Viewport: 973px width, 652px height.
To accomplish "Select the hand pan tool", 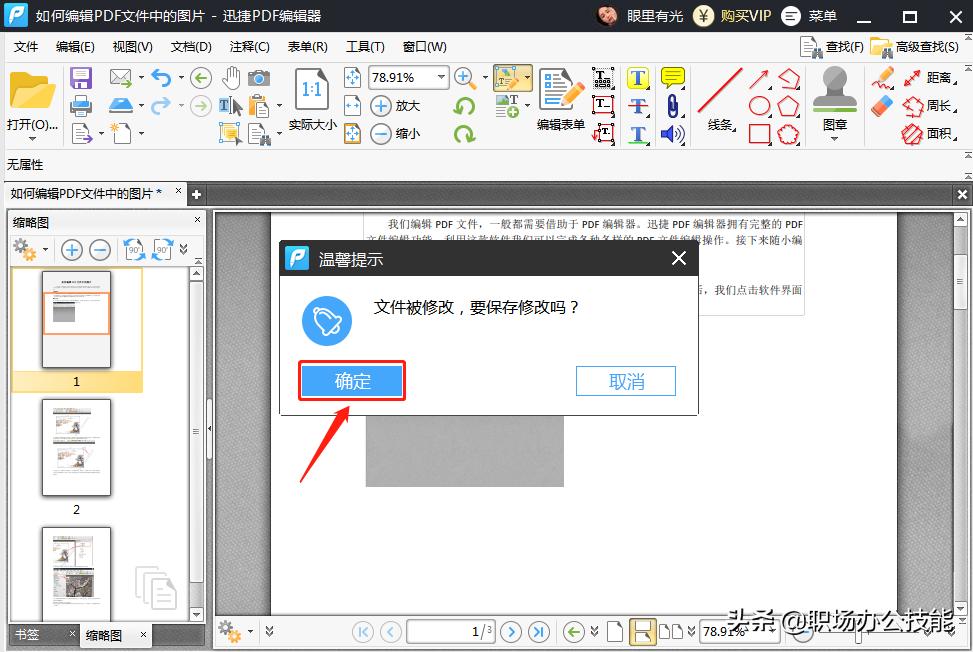I will 232,77.
